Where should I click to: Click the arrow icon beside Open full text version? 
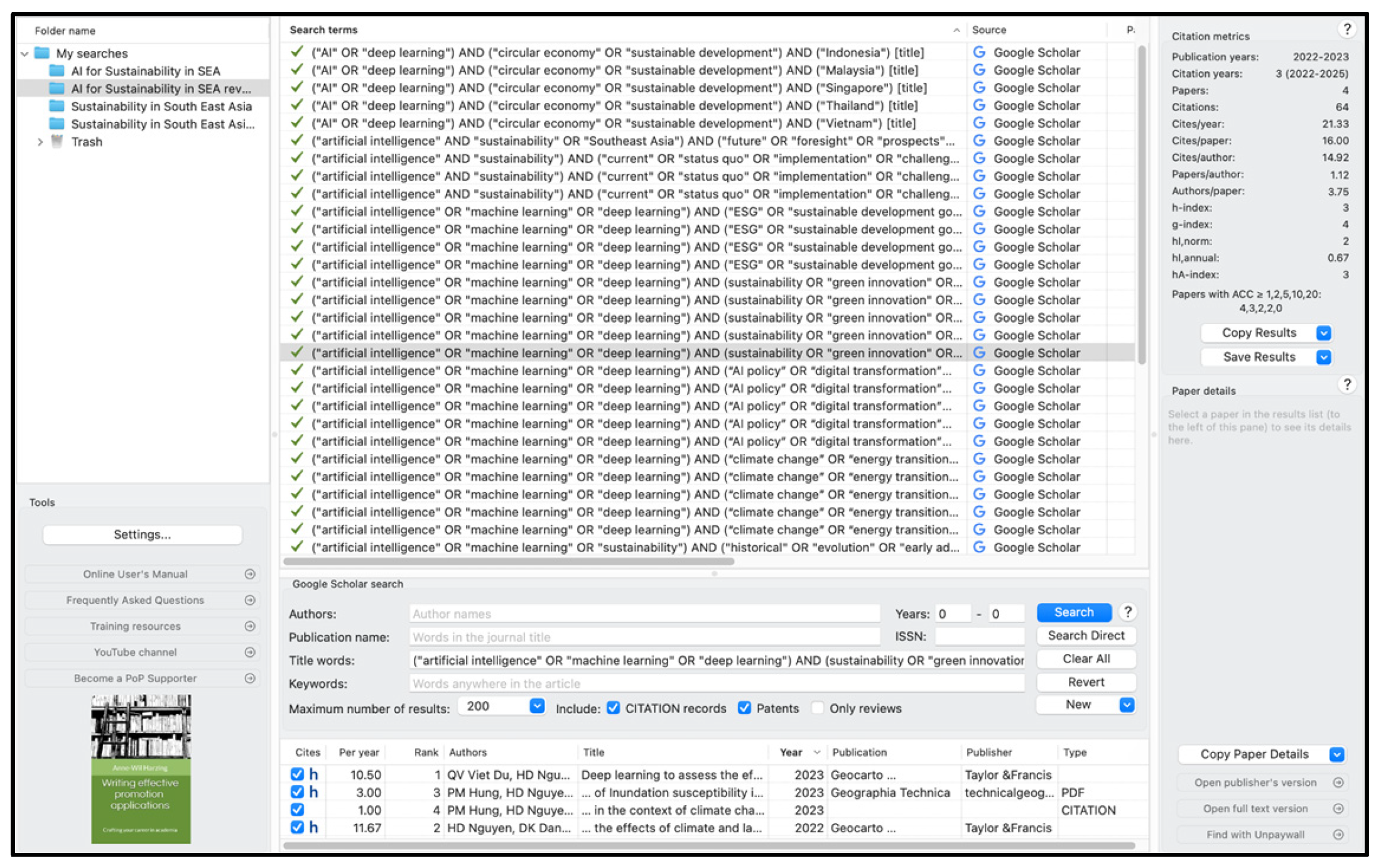1338,808
